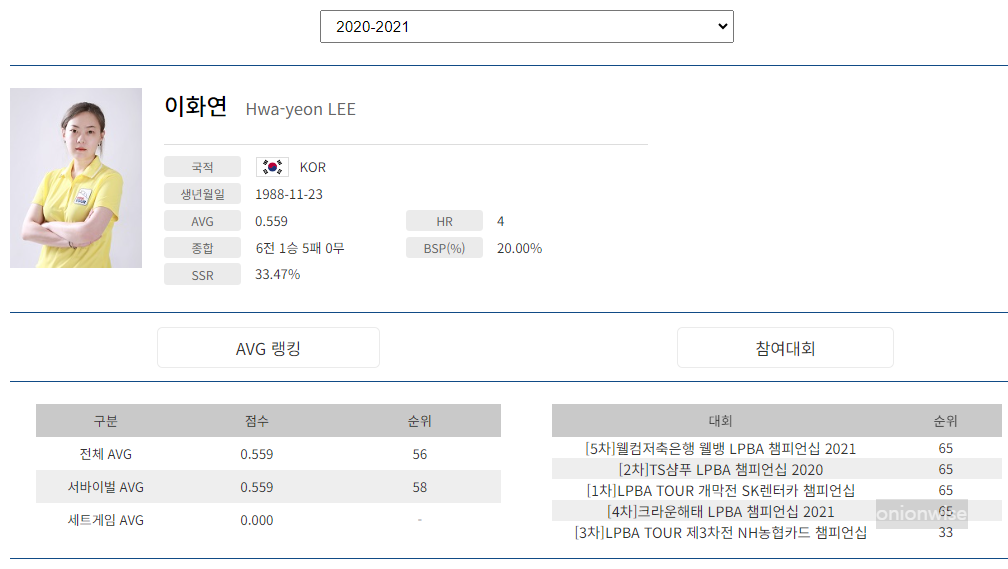Click rank 33 for NH농협카드 챔피언십
Screen dimensions: 1008x569
point(946,532)
